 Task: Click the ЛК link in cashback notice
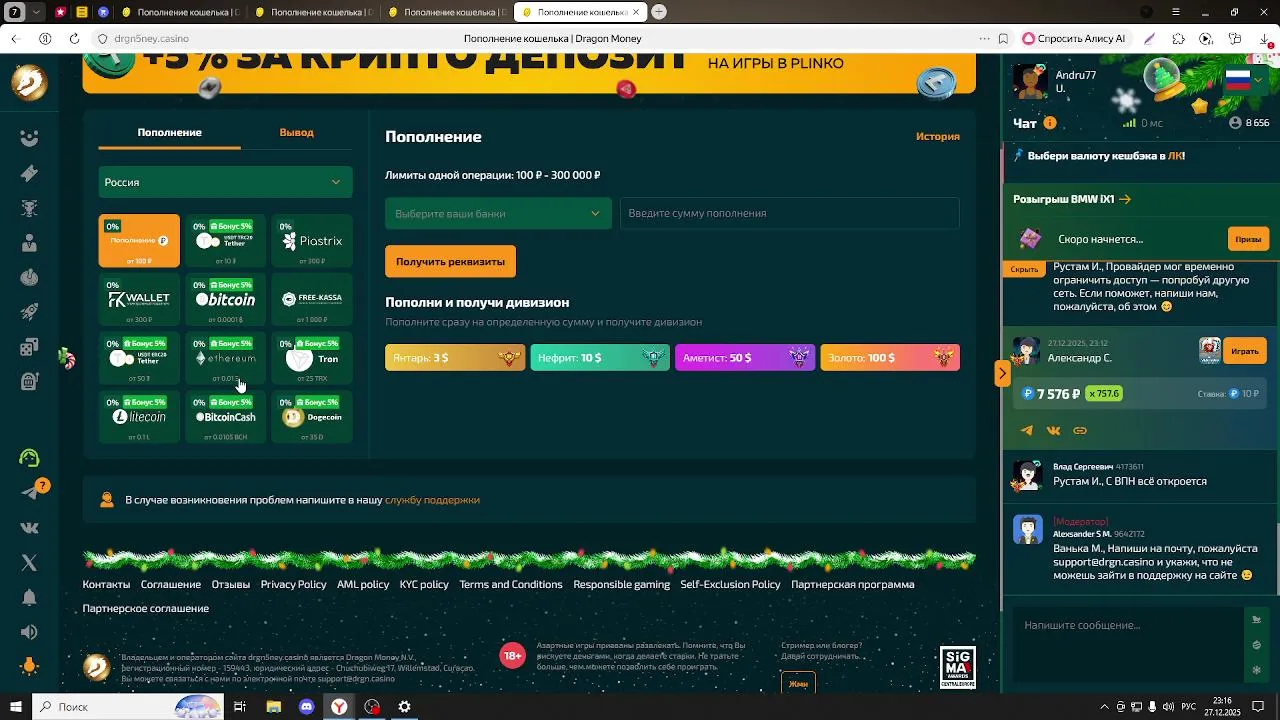[1174, 156]
